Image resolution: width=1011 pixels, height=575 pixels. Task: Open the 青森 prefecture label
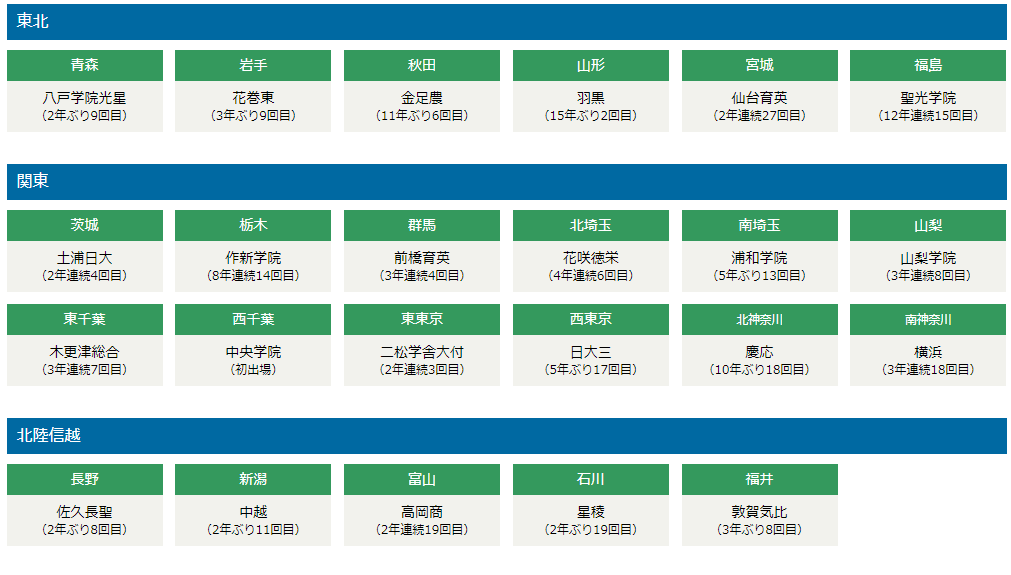[x=85, y=65]
